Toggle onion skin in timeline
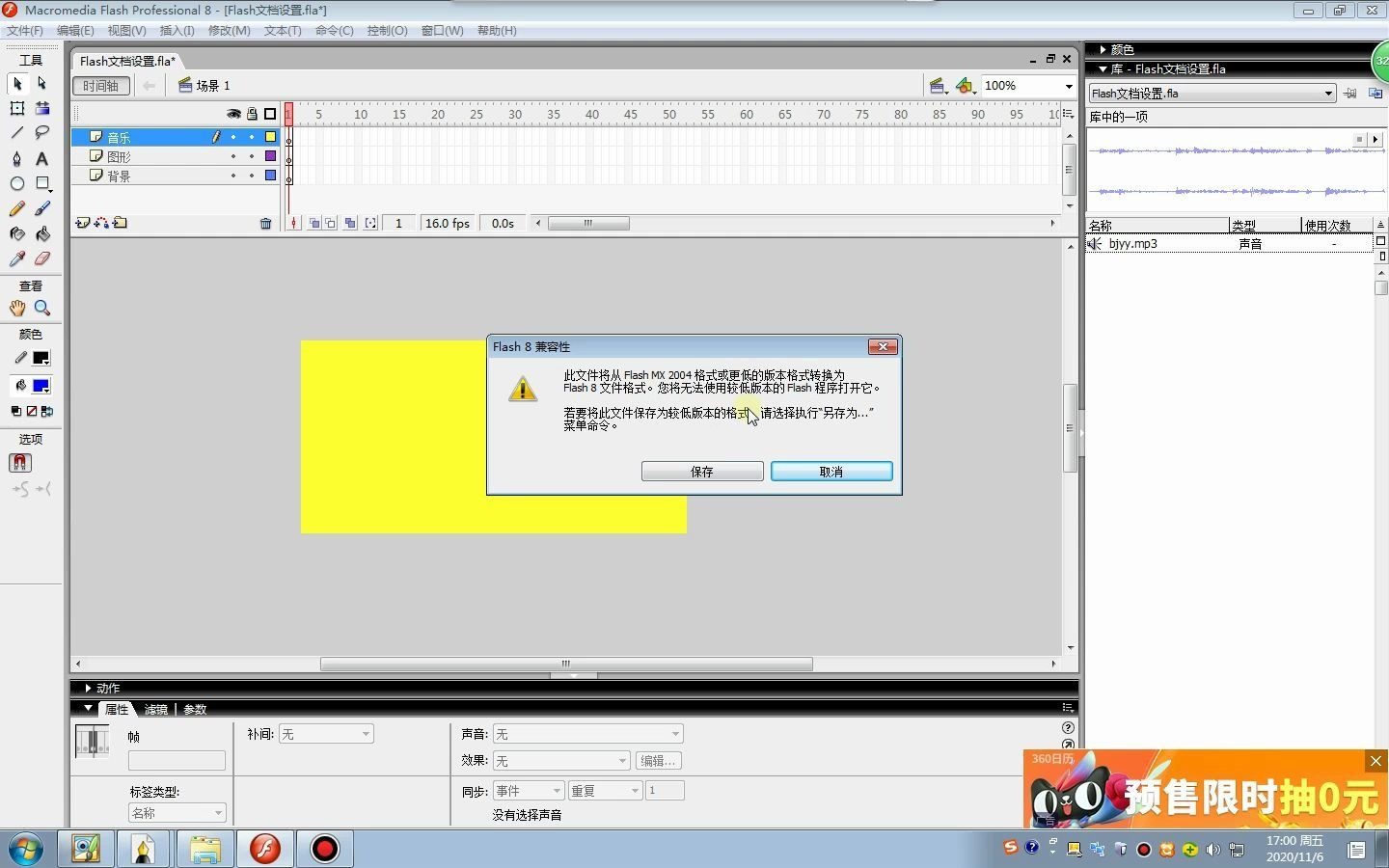The height and width of the screenshot is (868, 1389). coord(314,223)
